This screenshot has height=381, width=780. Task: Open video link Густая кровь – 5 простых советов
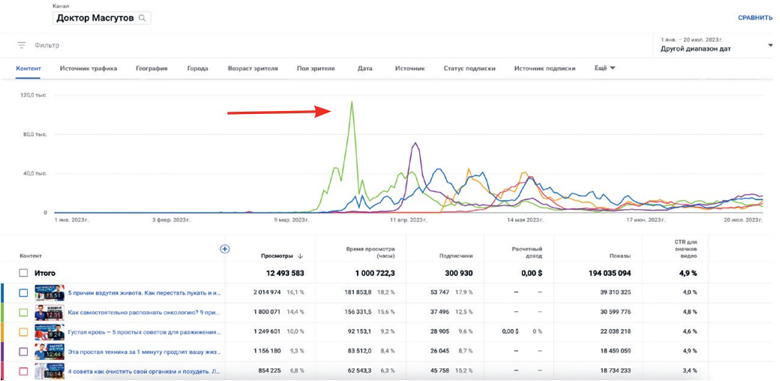point(144,332)
